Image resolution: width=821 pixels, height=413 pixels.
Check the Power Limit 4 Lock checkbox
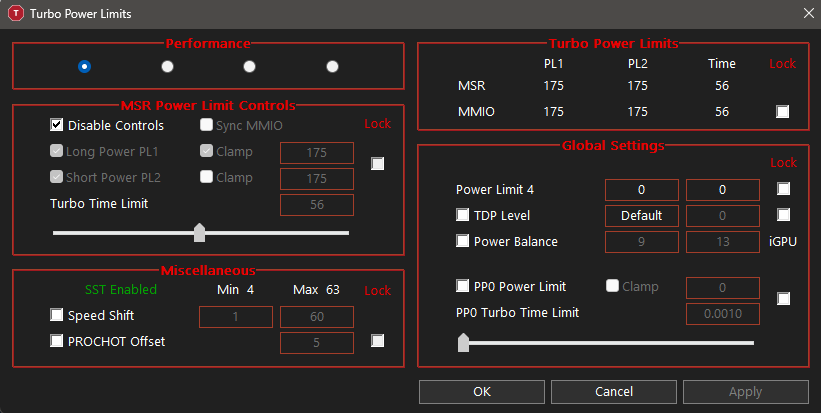[x=784, y=188]
